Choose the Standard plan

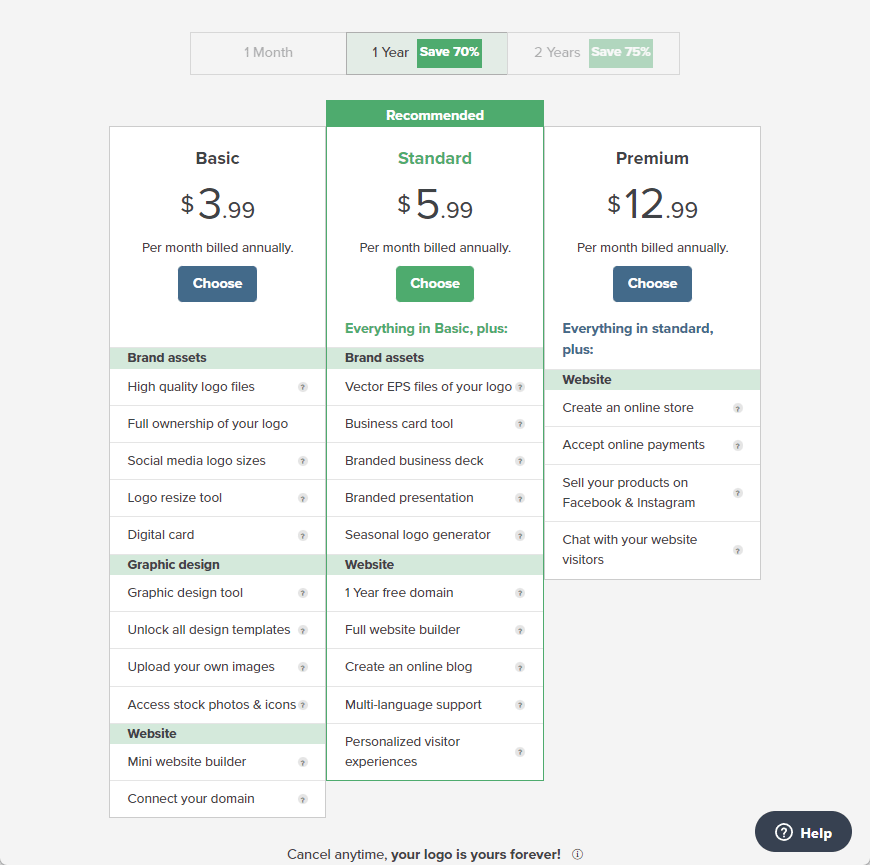point(435,284)
